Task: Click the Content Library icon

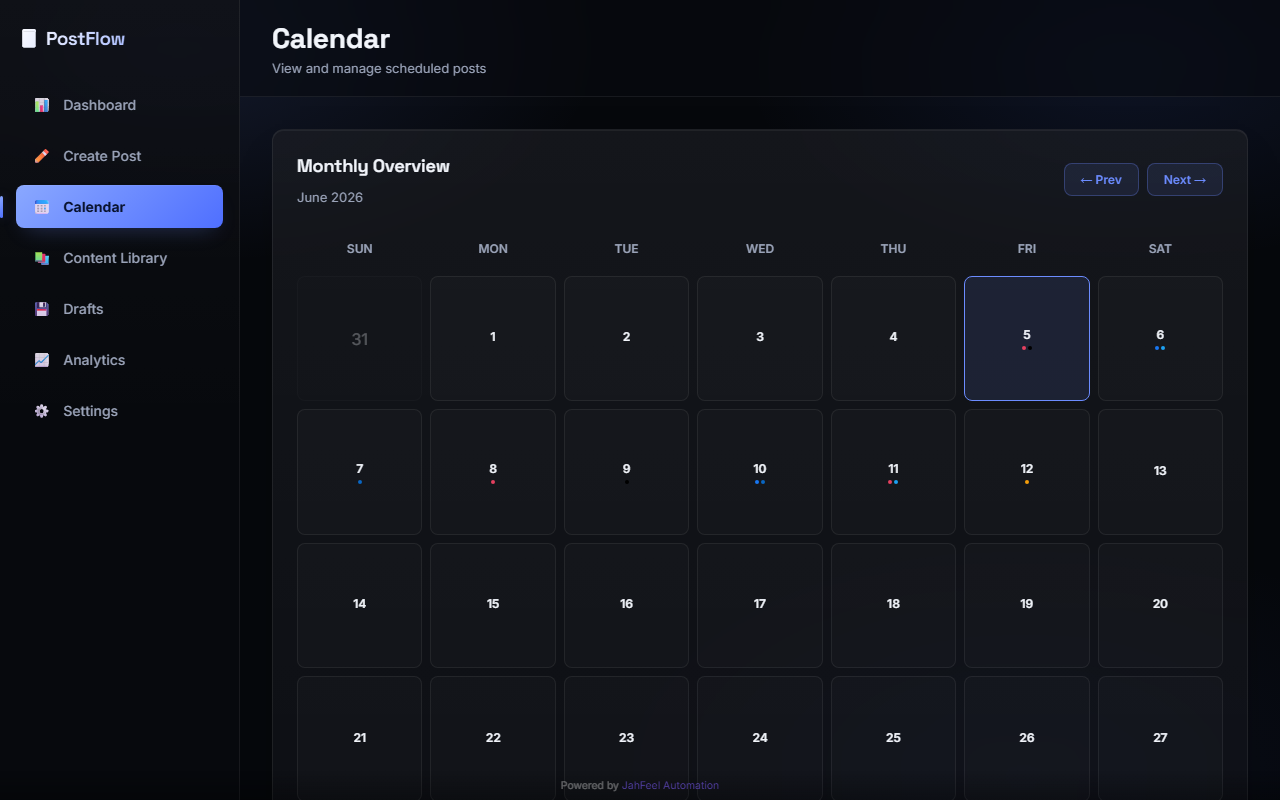Action: pos(41,258)
